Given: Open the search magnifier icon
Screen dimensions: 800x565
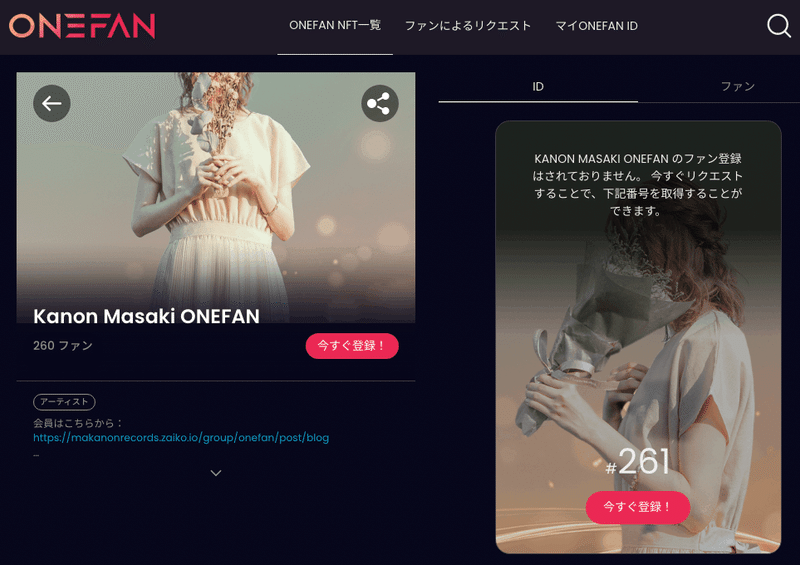Looking at the screenshot, I should 779,26.
